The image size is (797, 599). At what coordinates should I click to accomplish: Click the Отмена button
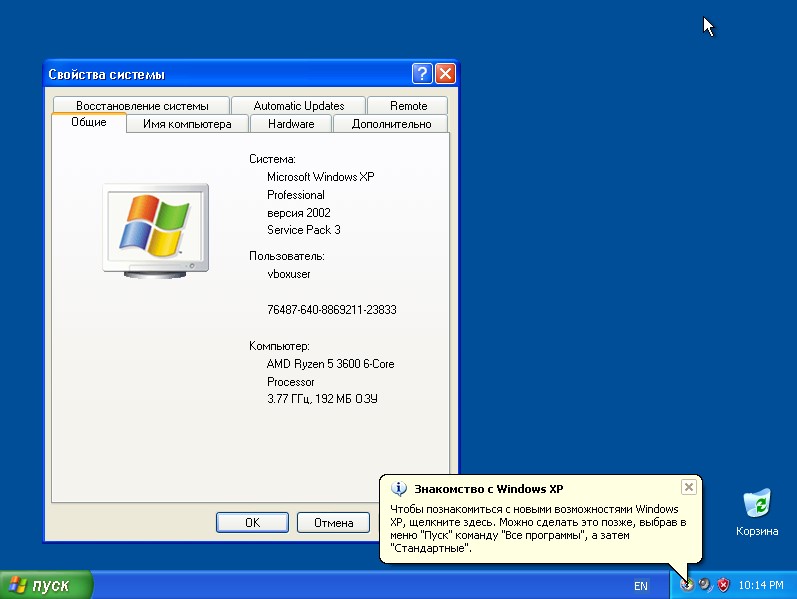click(333, 522)
